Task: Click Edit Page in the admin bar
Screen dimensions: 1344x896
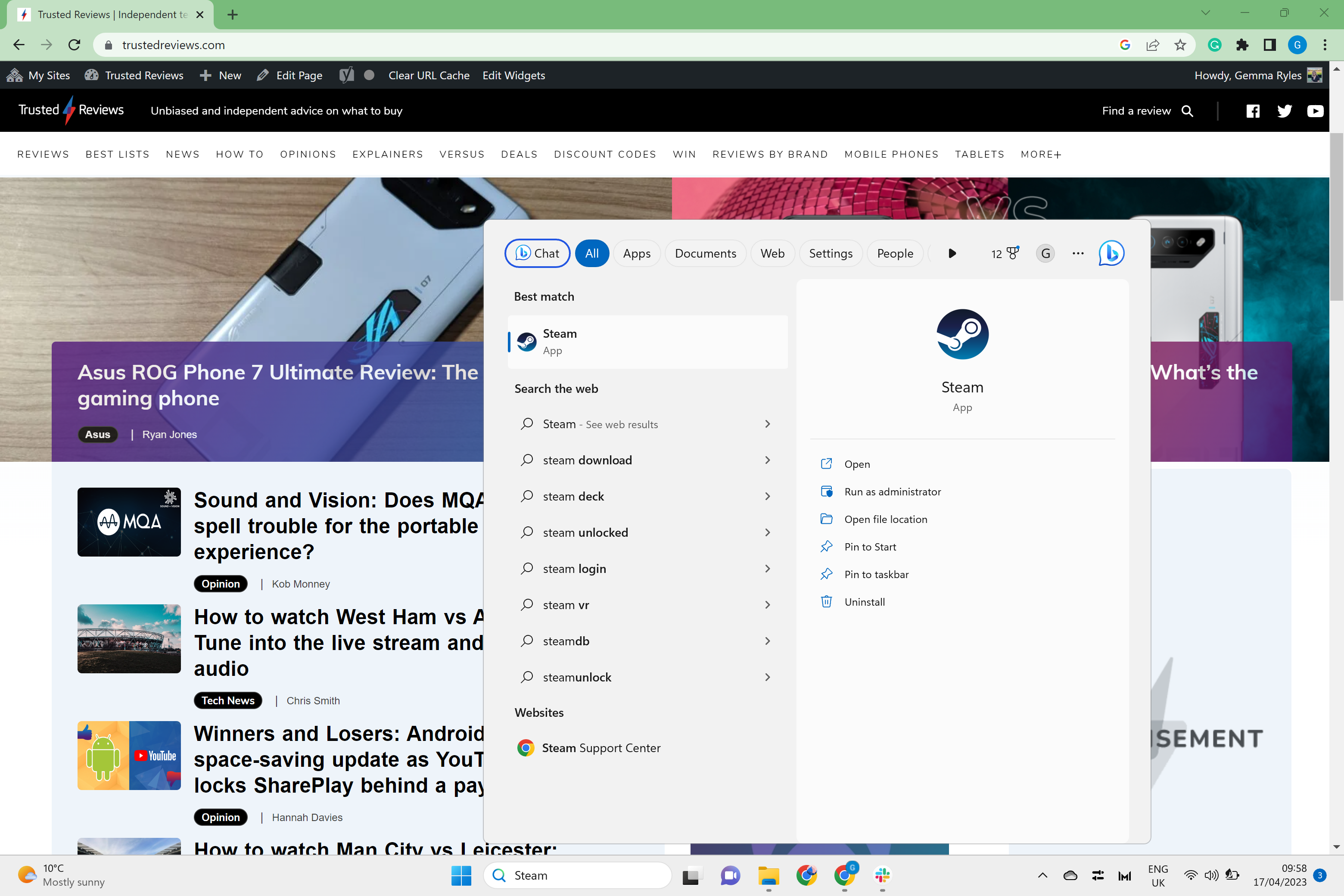Action: (290, 75)
